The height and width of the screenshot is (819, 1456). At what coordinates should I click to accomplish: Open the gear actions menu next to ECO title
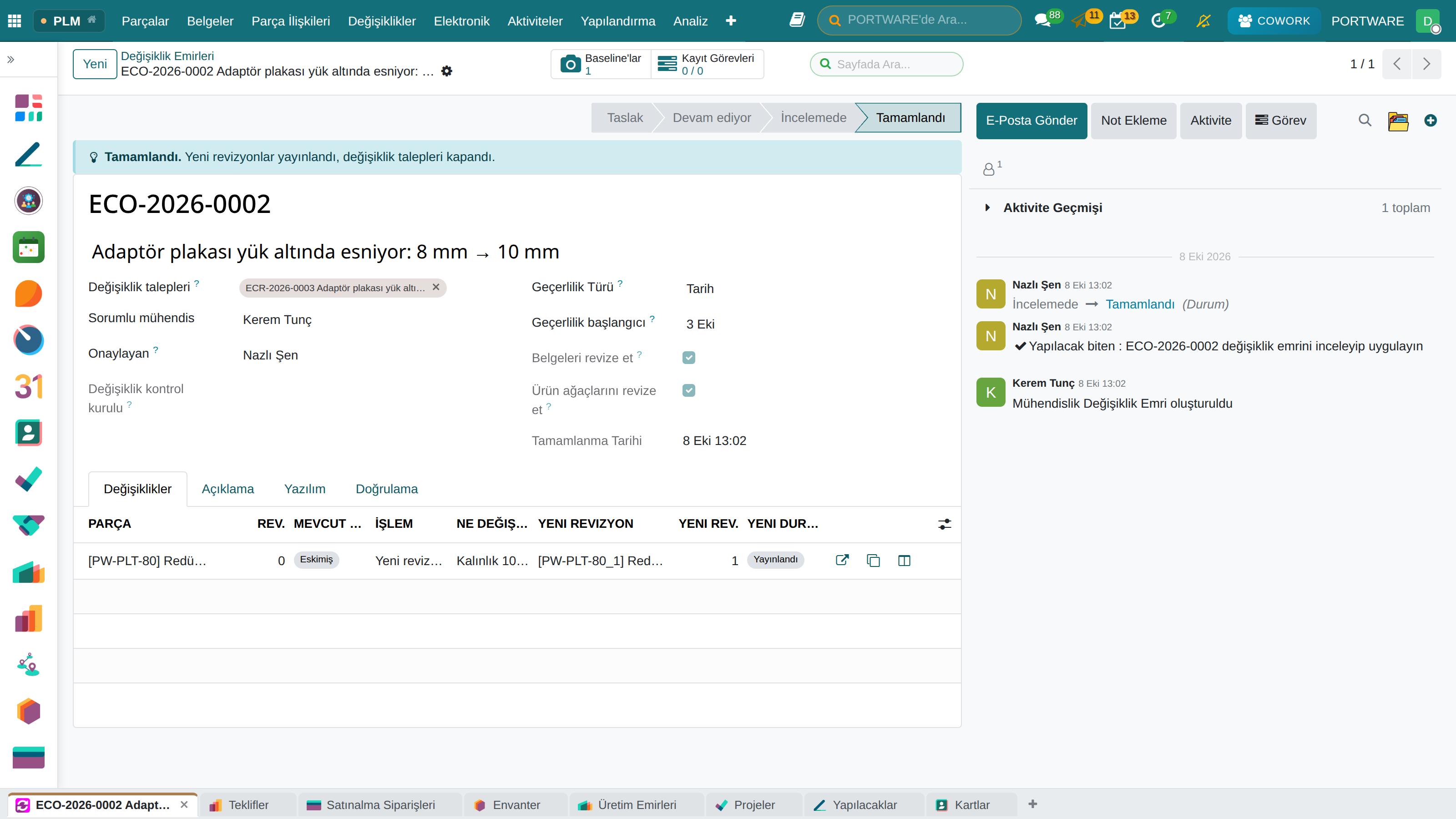446,71
